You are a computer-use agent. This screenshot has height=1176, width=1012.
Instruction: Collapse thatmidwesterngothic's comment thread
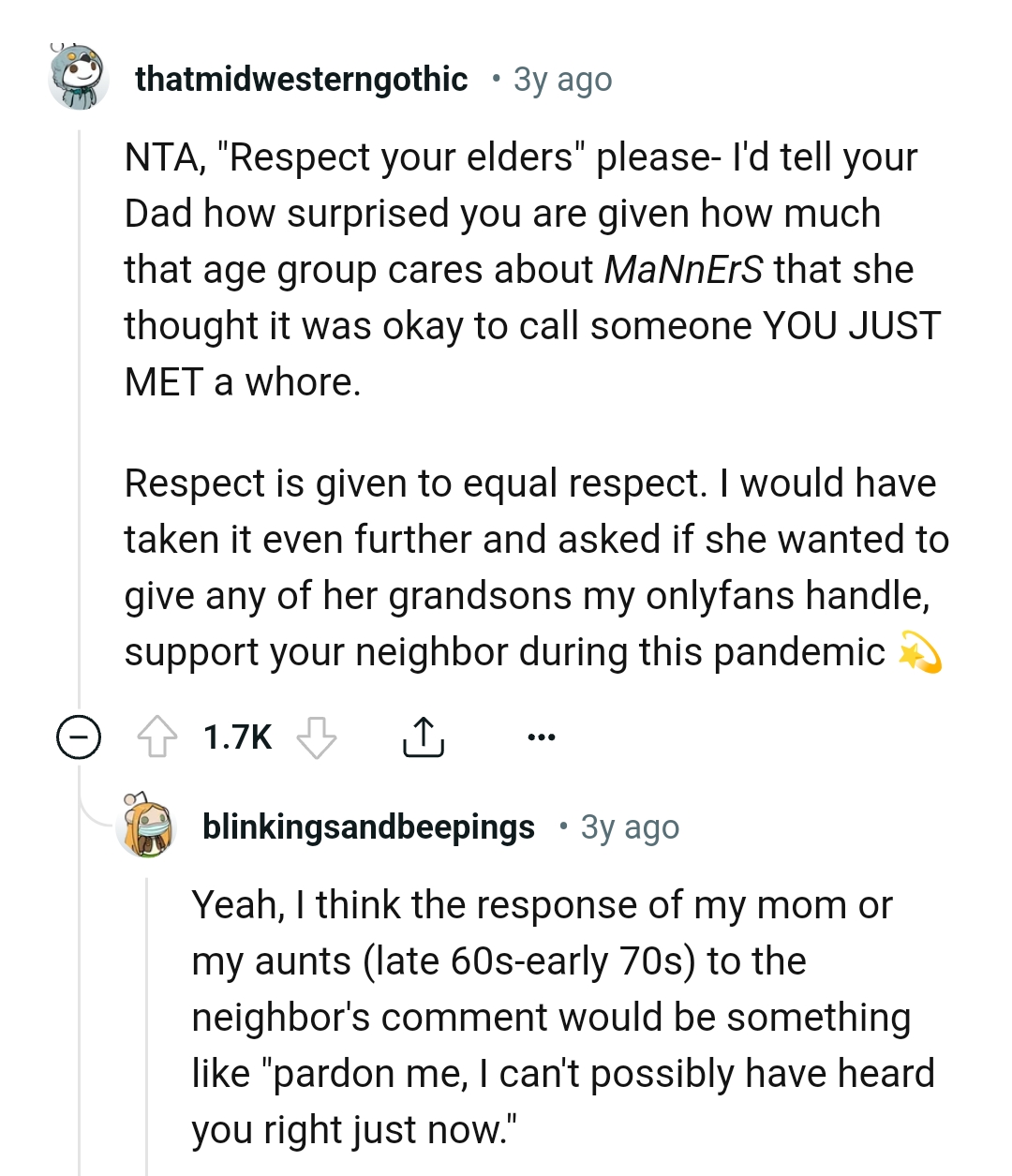coord(80,739)
